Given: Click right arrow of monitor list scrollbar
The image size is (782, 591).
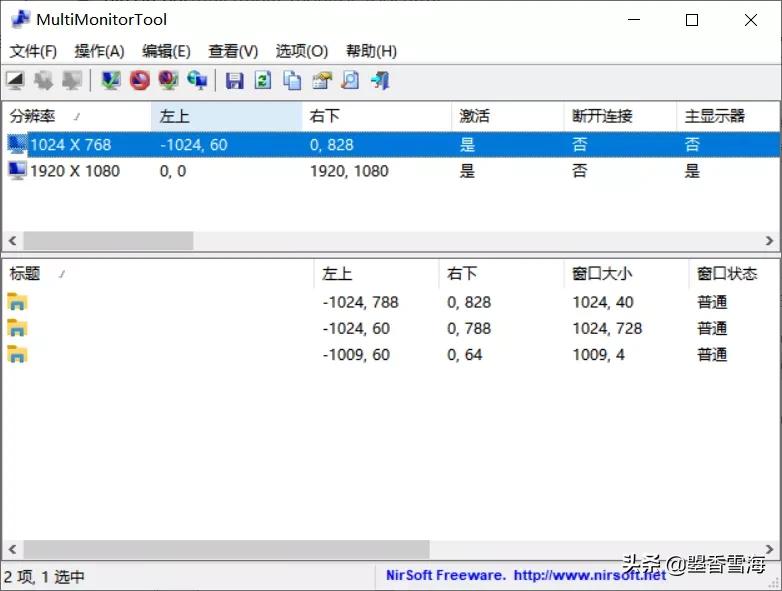Looking at the screenshot, I should pos(770,241).
